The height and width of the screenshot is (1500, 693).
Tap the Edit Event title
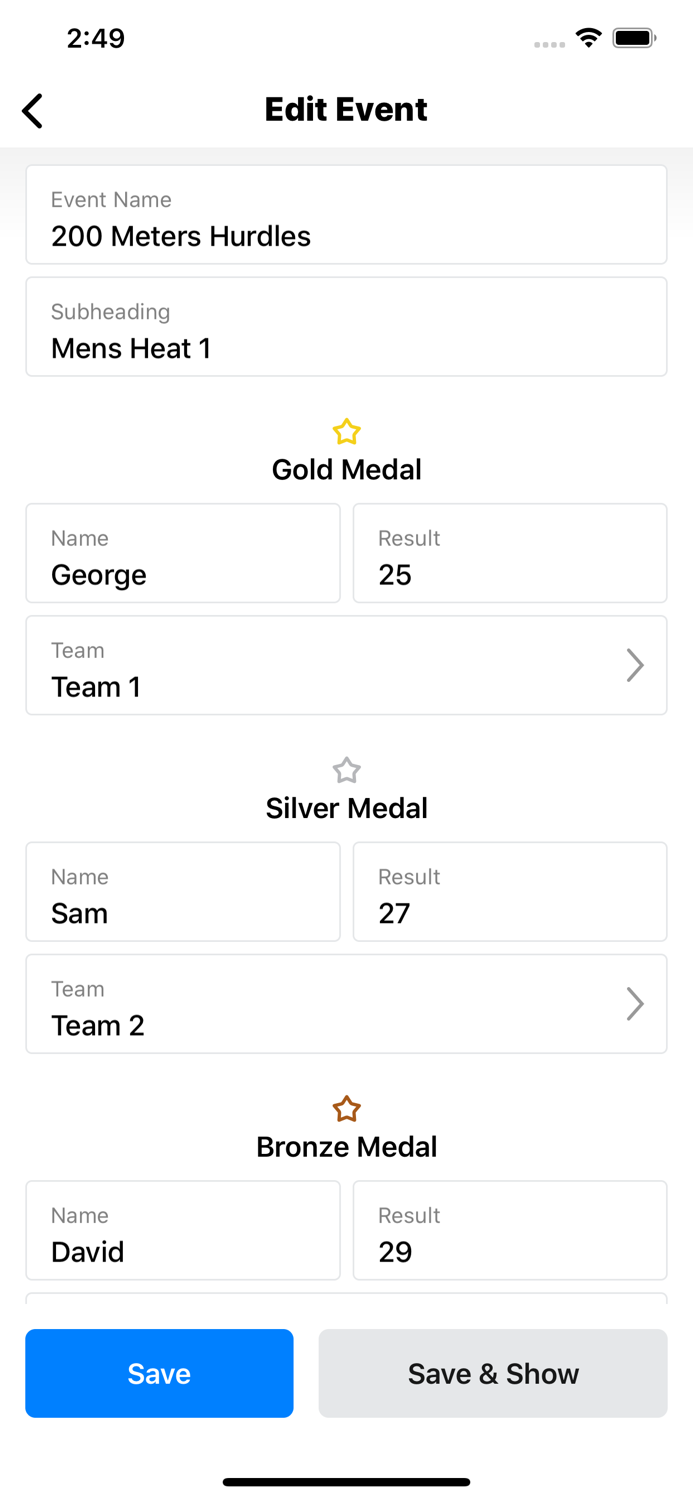pyautogui.click(x=346, y=110)
